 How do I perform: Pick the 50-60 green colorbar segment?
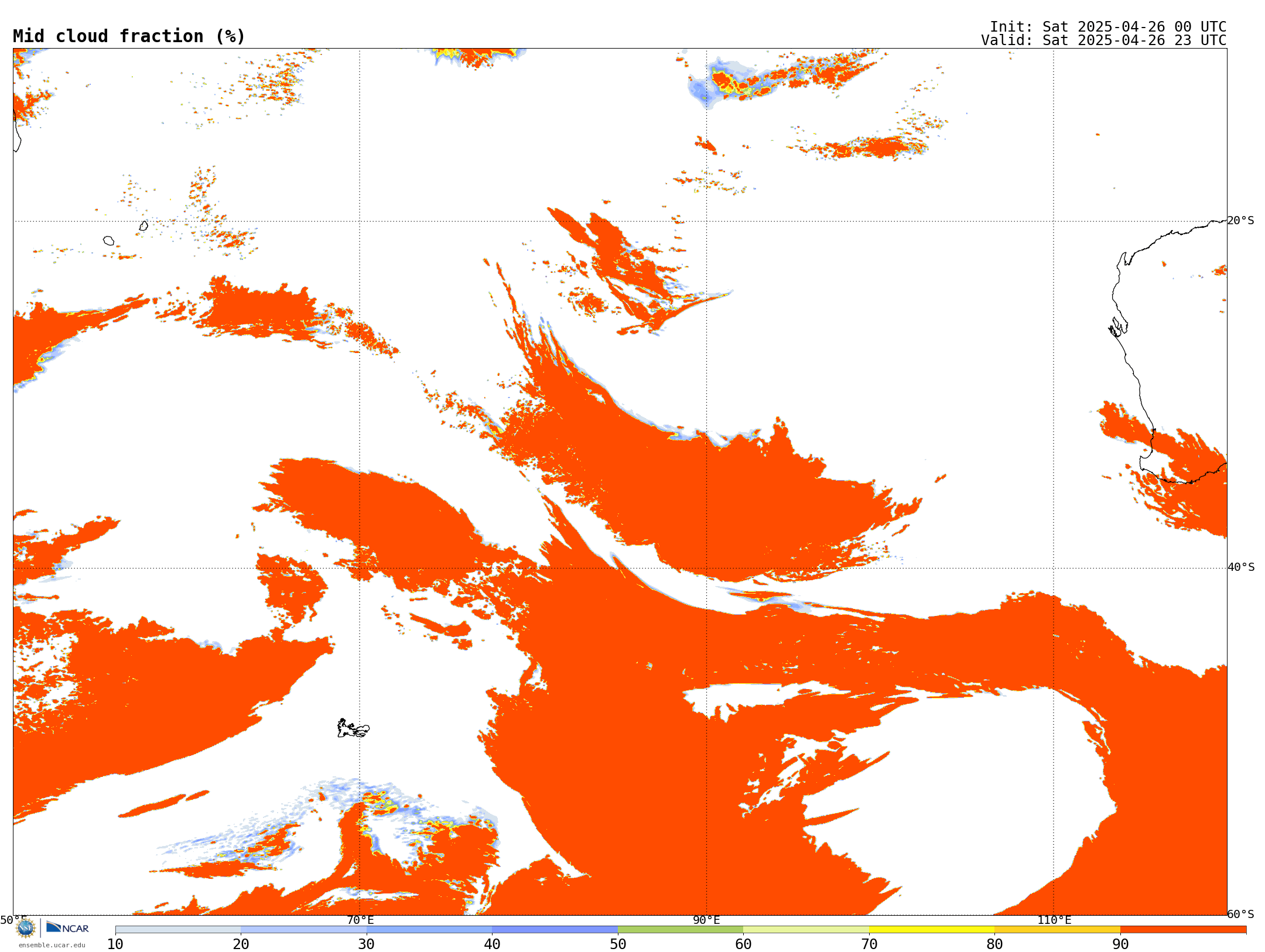tap(681, 930)
